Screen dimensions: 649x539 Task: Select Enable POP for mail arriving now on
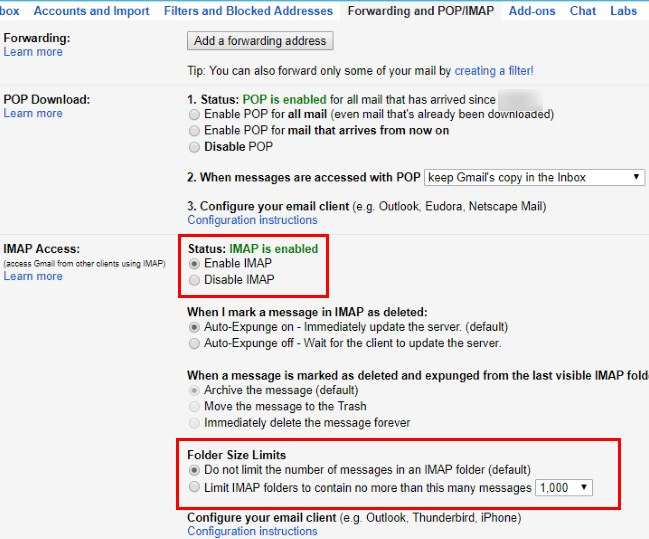click(194, 131)
